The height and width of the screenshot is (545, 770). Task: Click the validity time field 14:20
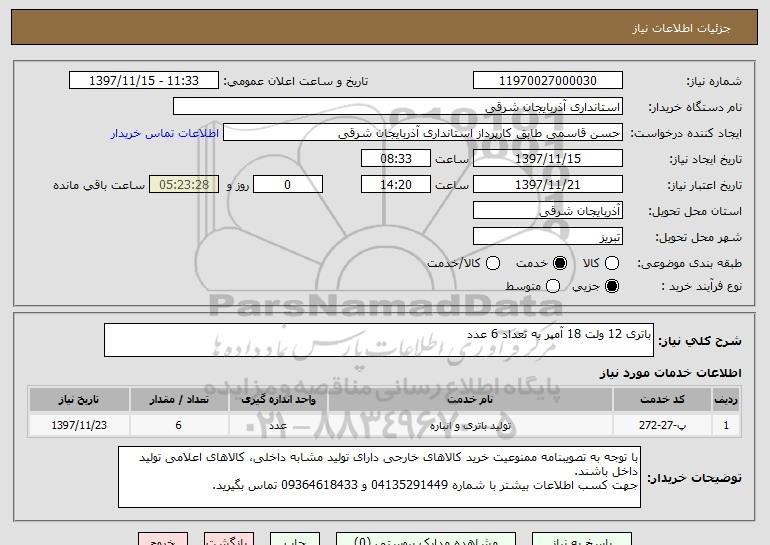pyautogui.click(x=396, y=185)
